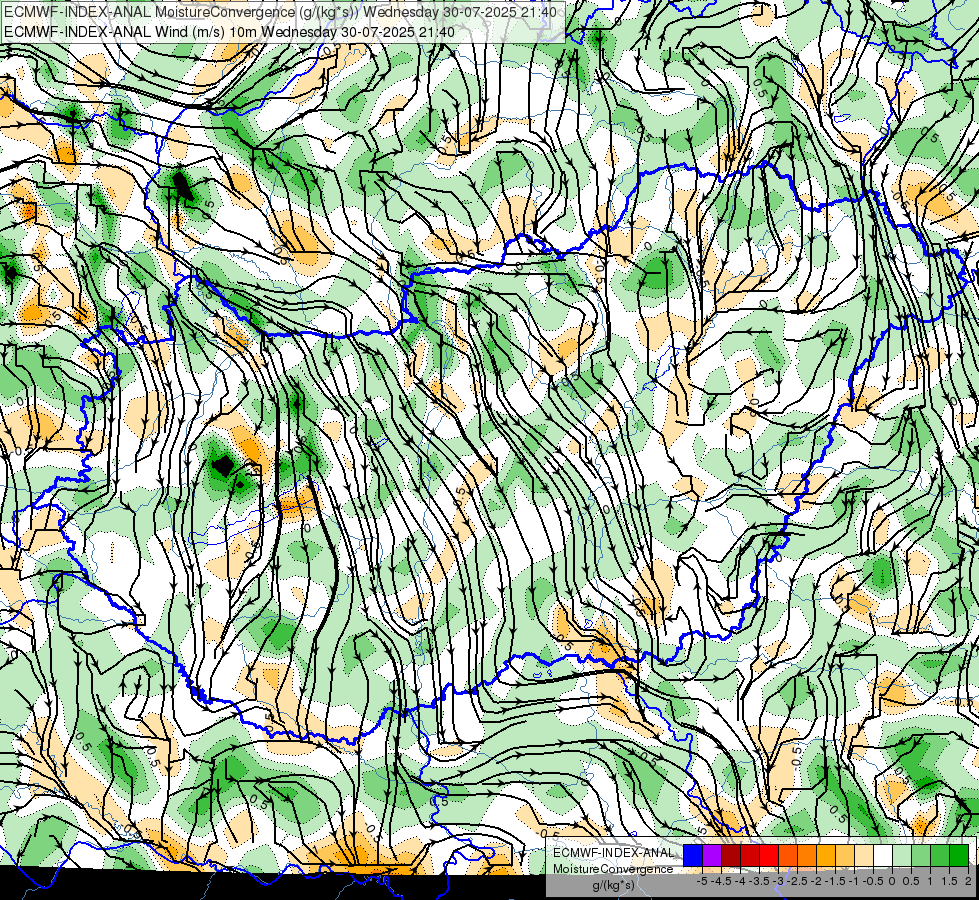This screenshot has width=979, height=900.
Task: Select the dark maroon legend swatch
Action: click(x=731, y=855)
